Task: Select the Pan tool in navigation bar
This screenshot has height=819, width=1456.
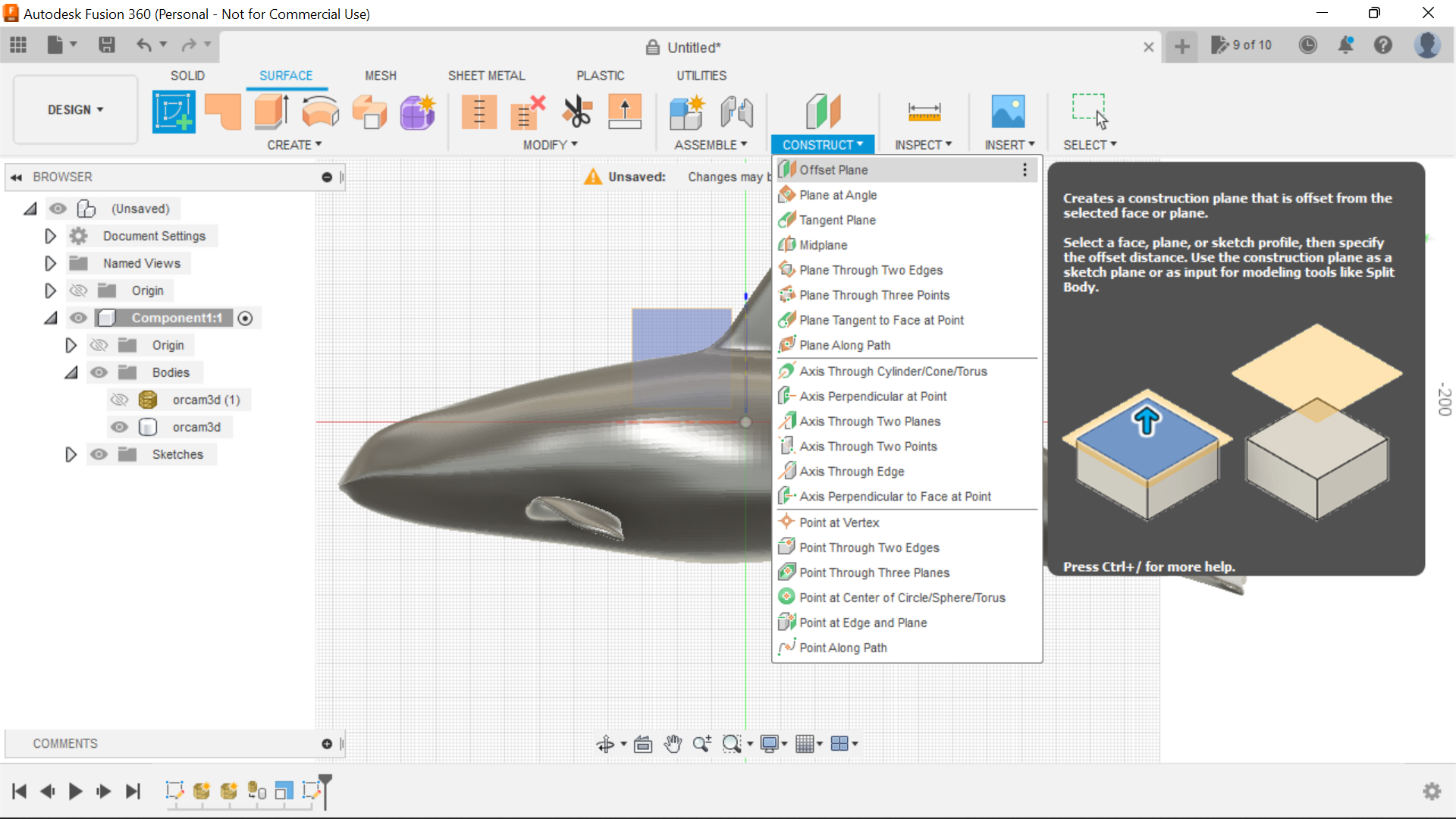Action: pos(672,744)
